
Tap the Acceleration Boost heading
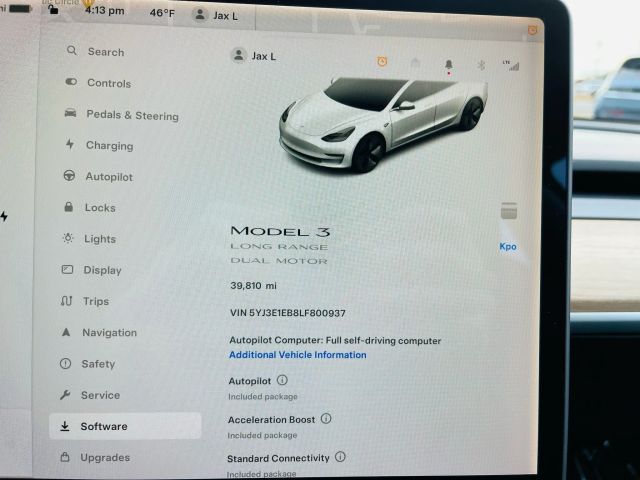click(x=271, y=420)
